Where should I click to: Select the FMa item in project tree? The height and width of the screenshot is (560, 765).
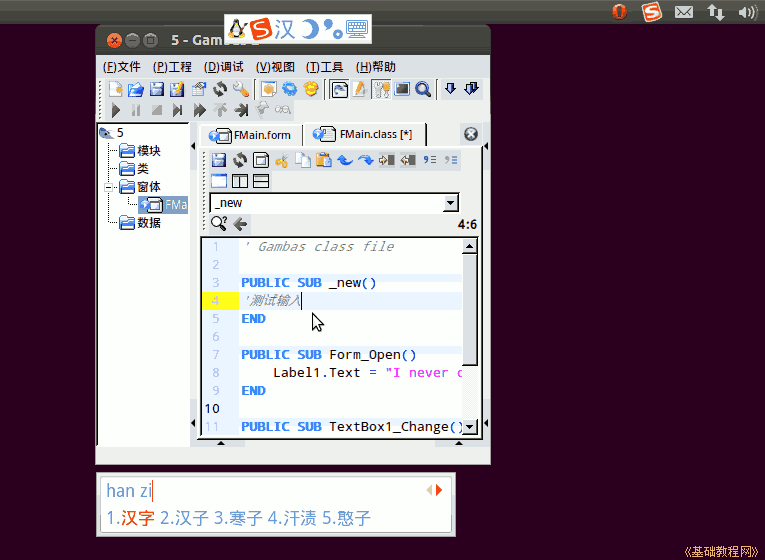coord(163,205)
